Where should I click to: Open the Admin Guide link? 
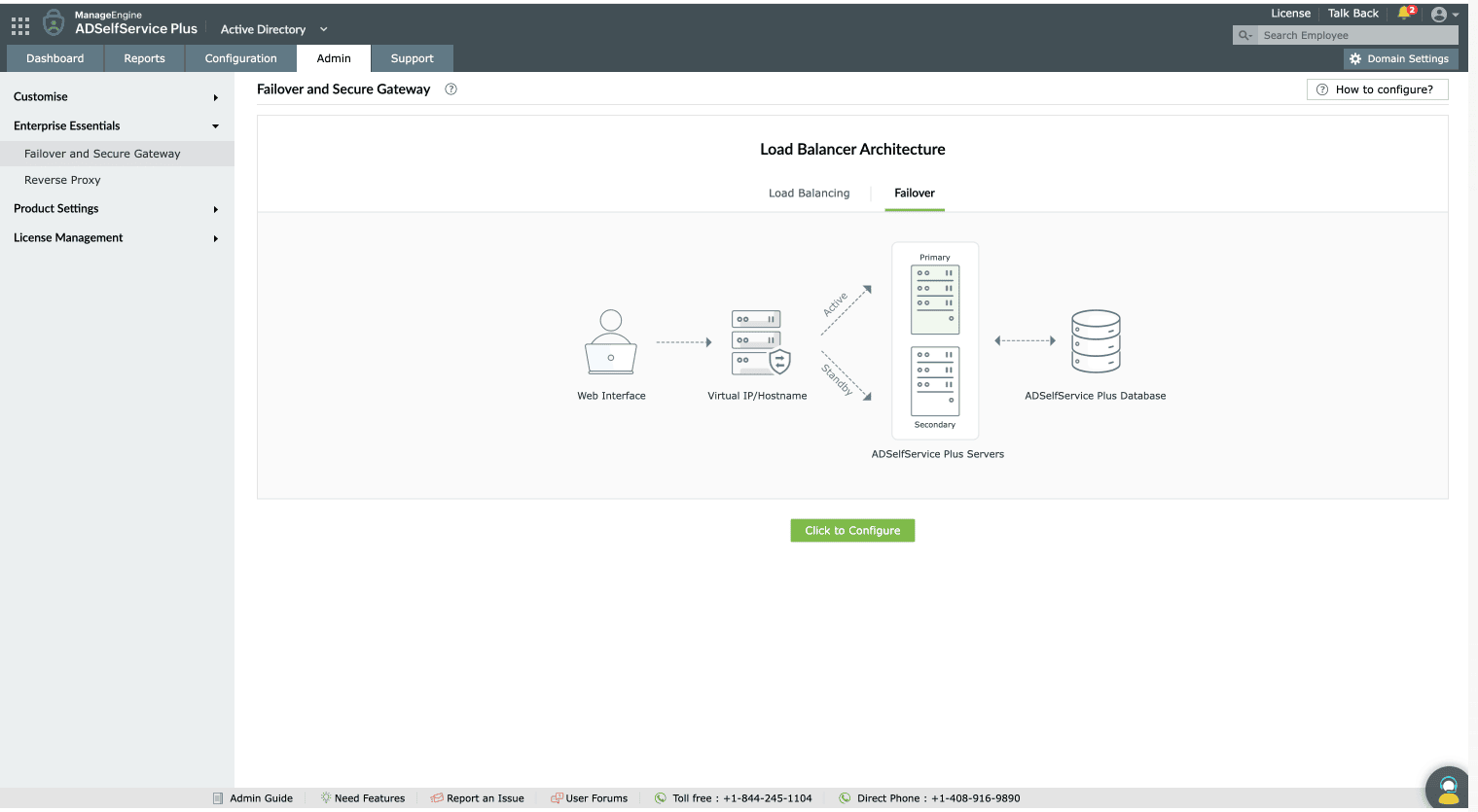(x=262, y=798)
